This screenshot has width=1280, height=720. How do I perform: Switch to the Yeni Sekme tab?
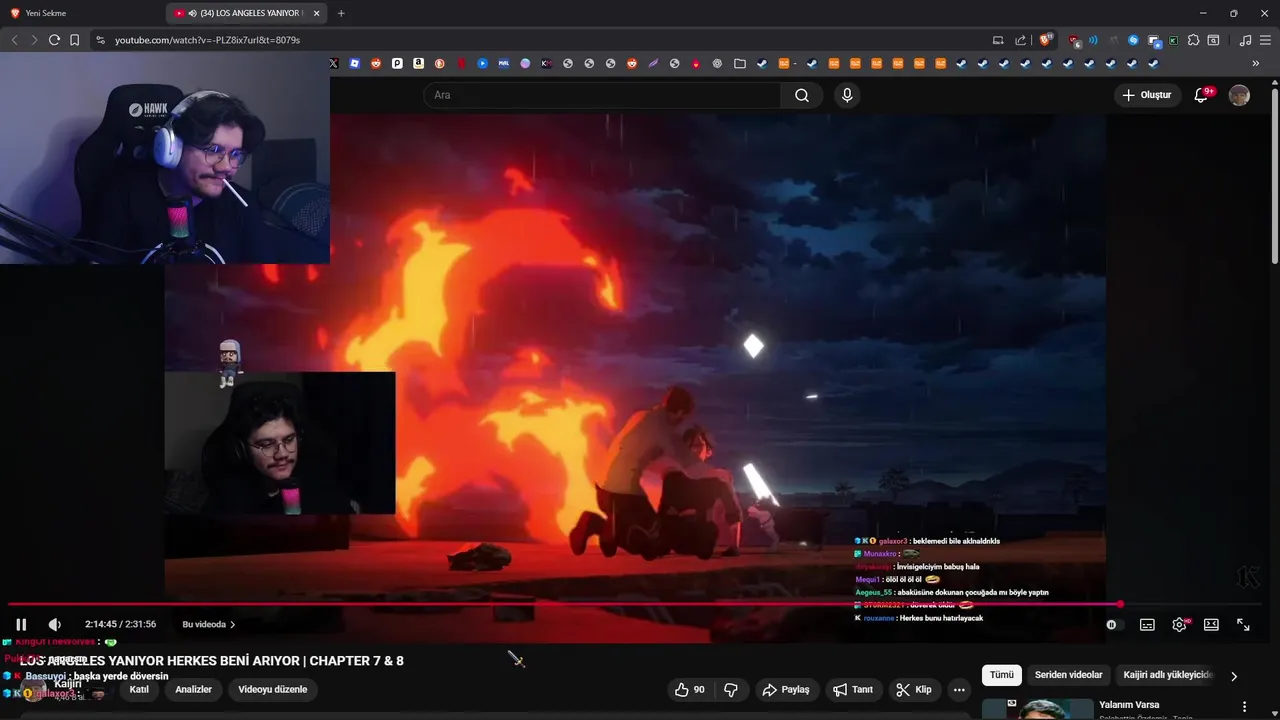pos(45,13)
